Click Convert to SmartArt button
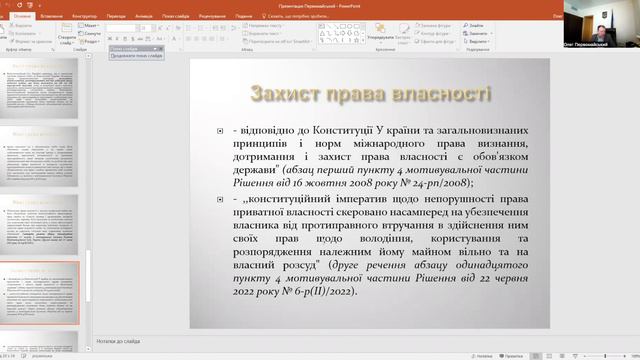This screenshot has width=640, height=360. pos(278,42)
